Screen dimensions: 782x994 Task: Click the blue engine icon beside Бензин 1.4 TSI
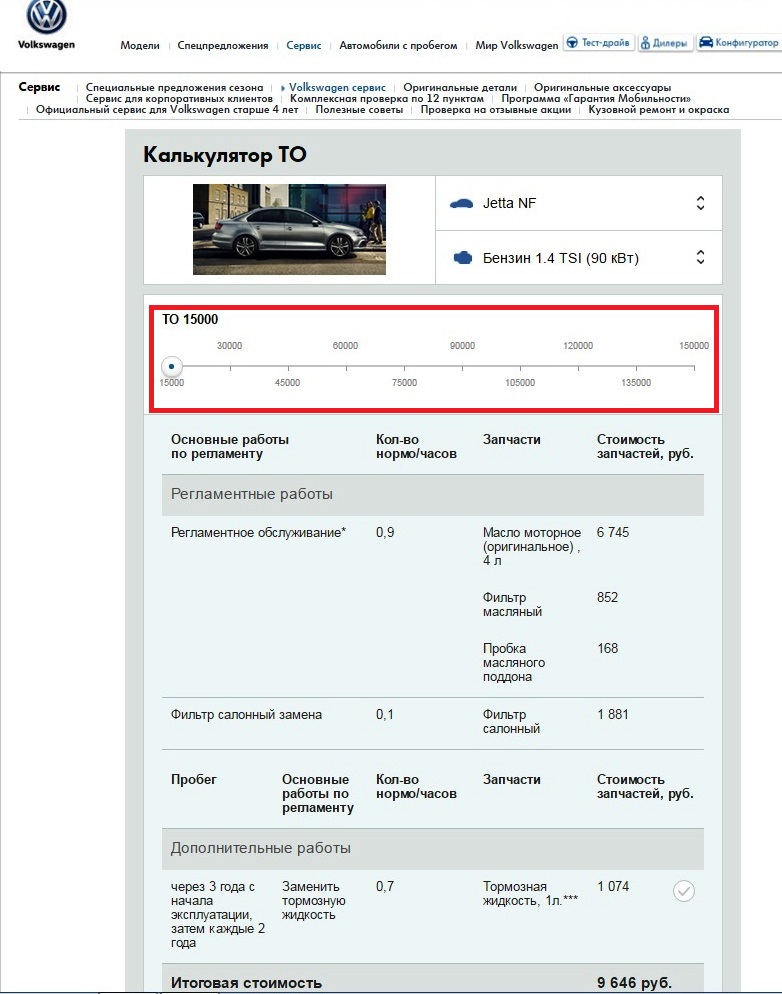click(463, 258)
